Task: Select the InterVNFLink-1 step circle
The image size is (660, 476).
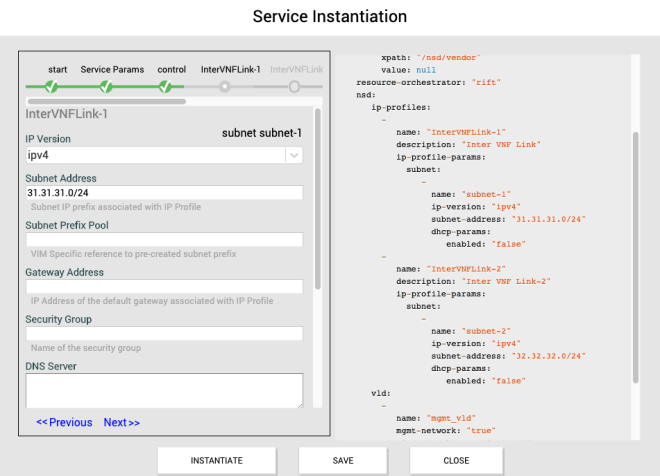Action: click(x=225, y=87)
